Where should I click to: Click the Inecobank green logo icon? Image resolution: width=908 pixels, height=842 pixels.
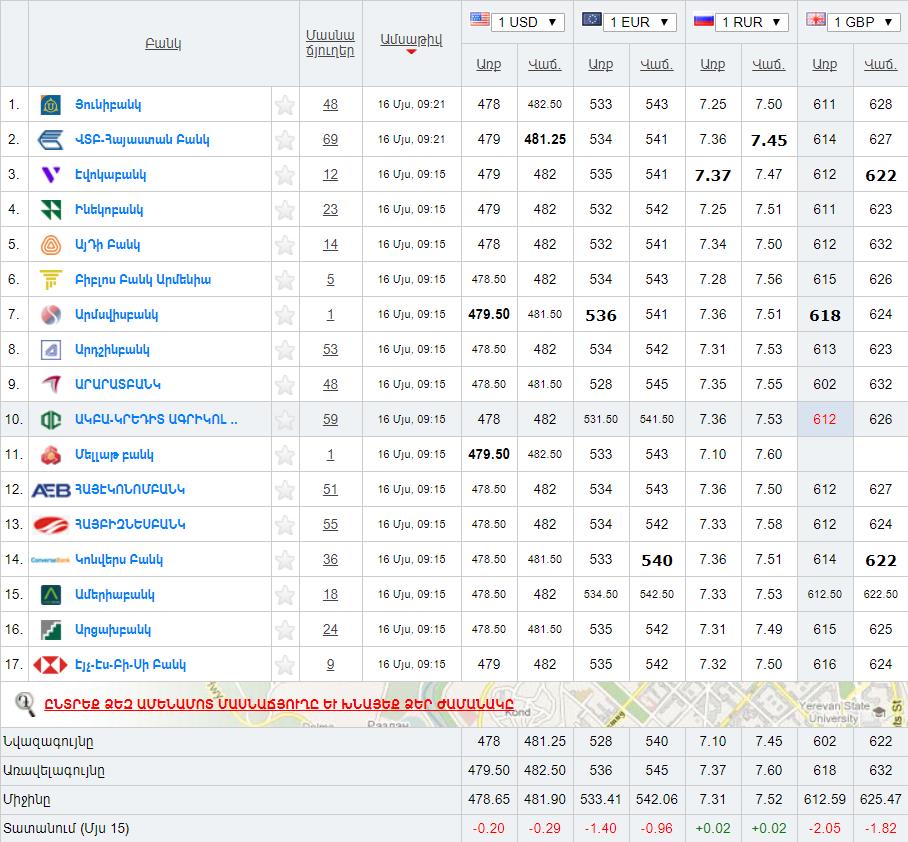(x=50, y=210)
